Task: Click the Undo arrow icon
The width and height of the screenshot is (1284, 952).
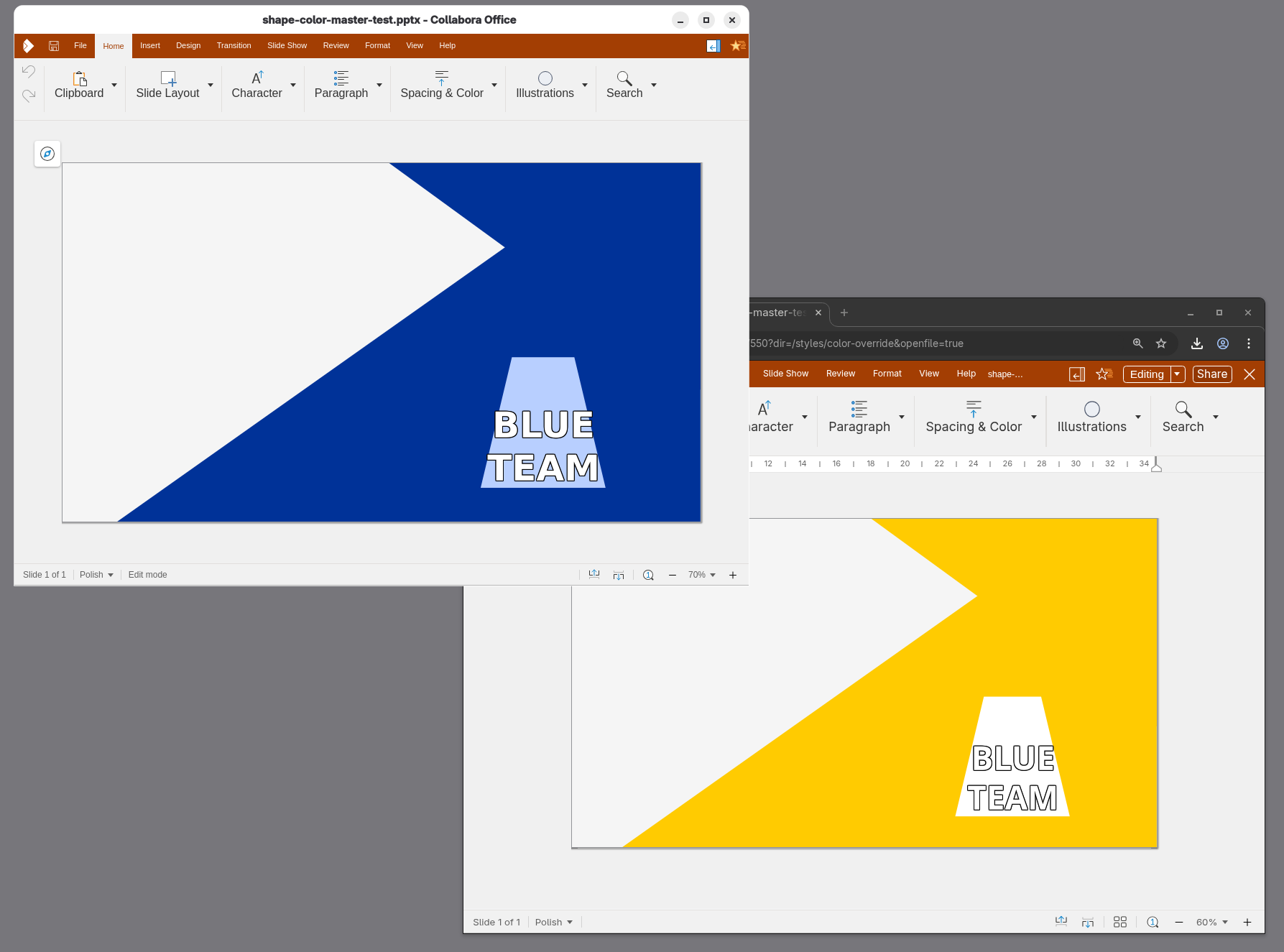Action: tap(29, 71)
